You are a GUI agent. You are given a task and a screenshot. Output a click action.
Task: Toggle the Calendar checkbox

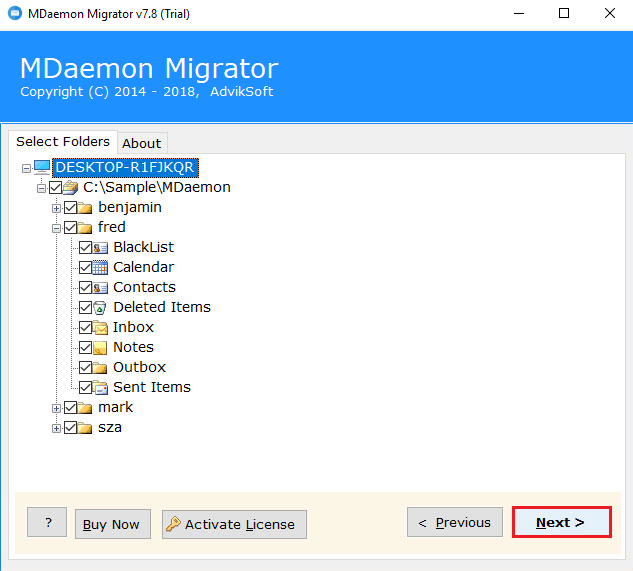[86, 267]
